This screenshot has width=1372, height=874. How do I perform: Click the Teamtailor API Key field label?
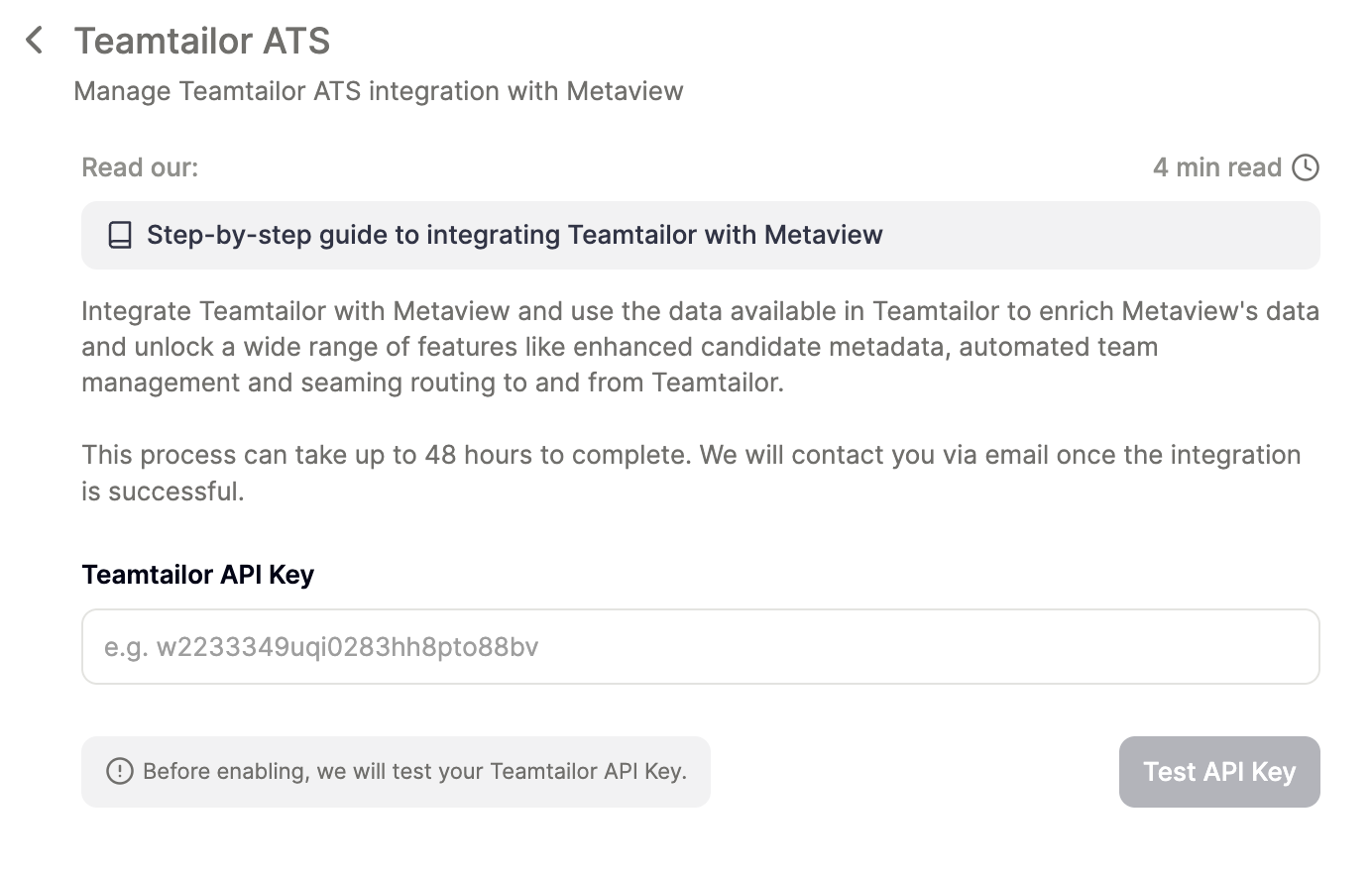(x=197, y=575)
